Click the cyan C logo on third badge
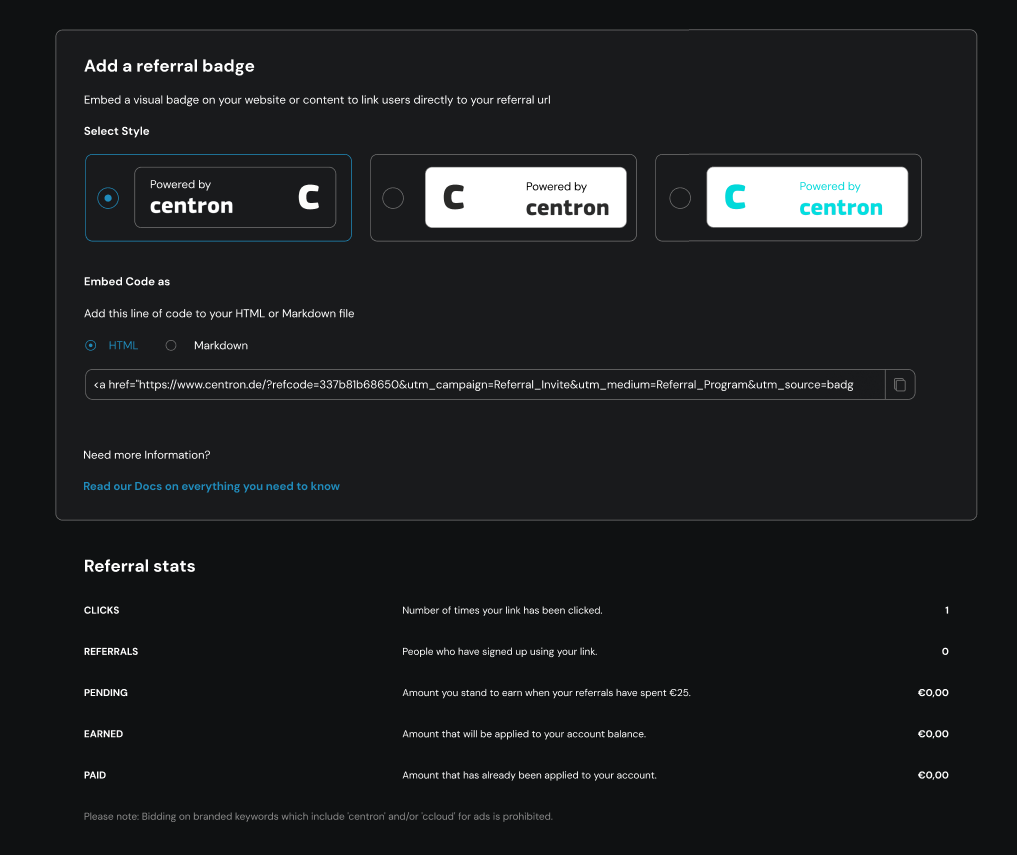 tap(735, 197)
